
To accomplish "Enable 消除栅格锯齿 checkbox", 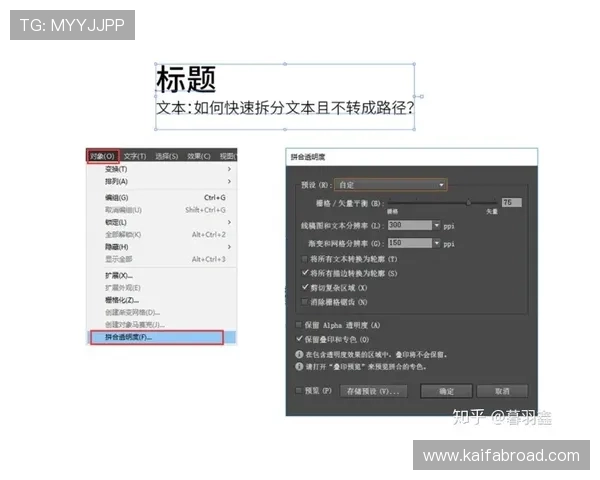I will (x=305, y=302).
